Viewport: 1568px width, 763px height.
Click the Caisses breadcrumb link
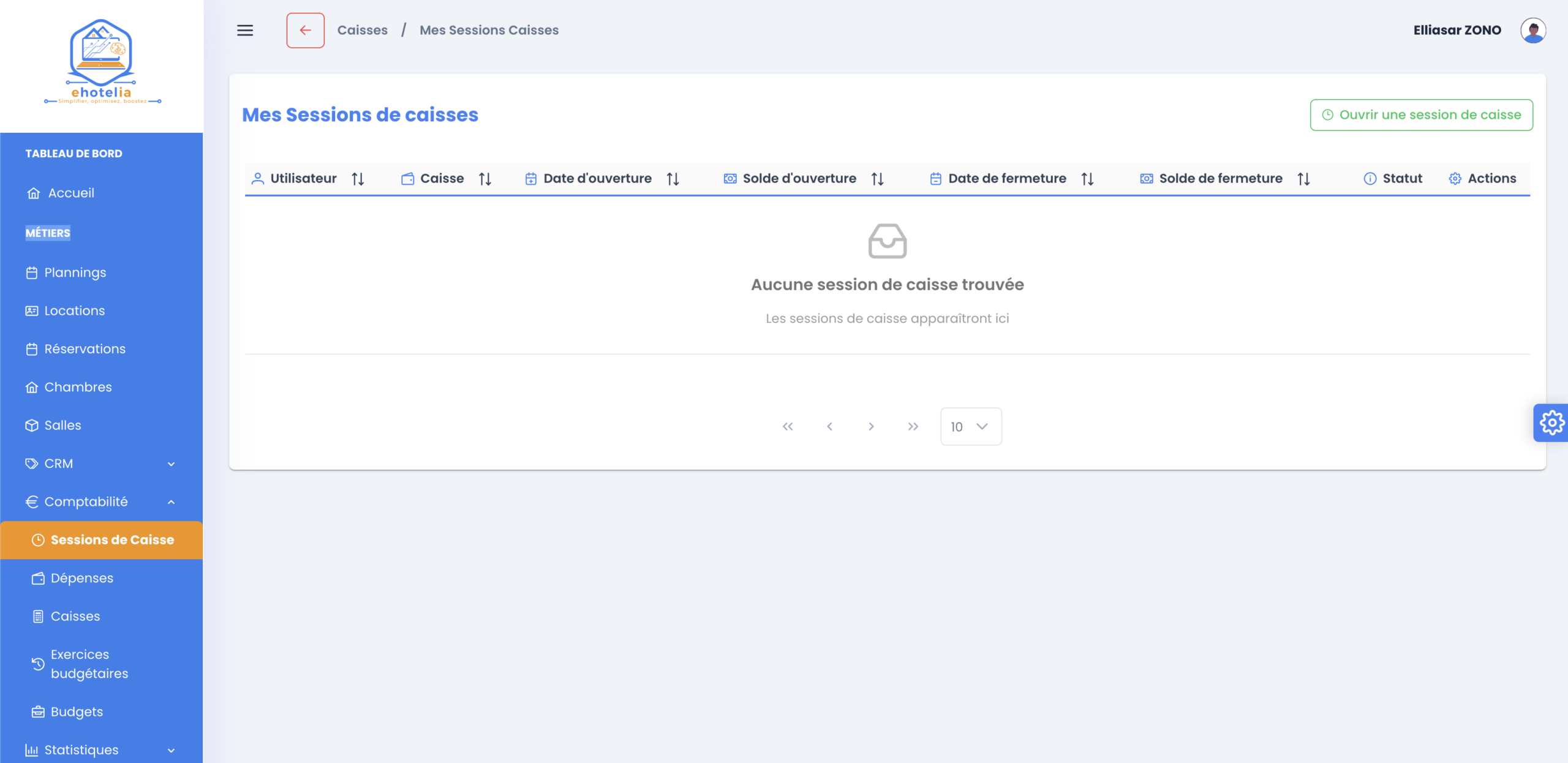point(362,30)
